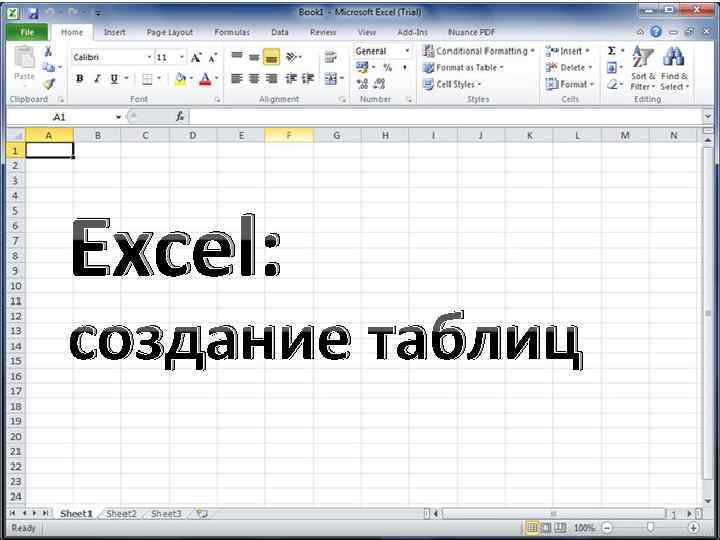Viewport: 720px width, 540px height.
Task: Click the AutoSum sigma icon
Action: click(x=612, y=51)
